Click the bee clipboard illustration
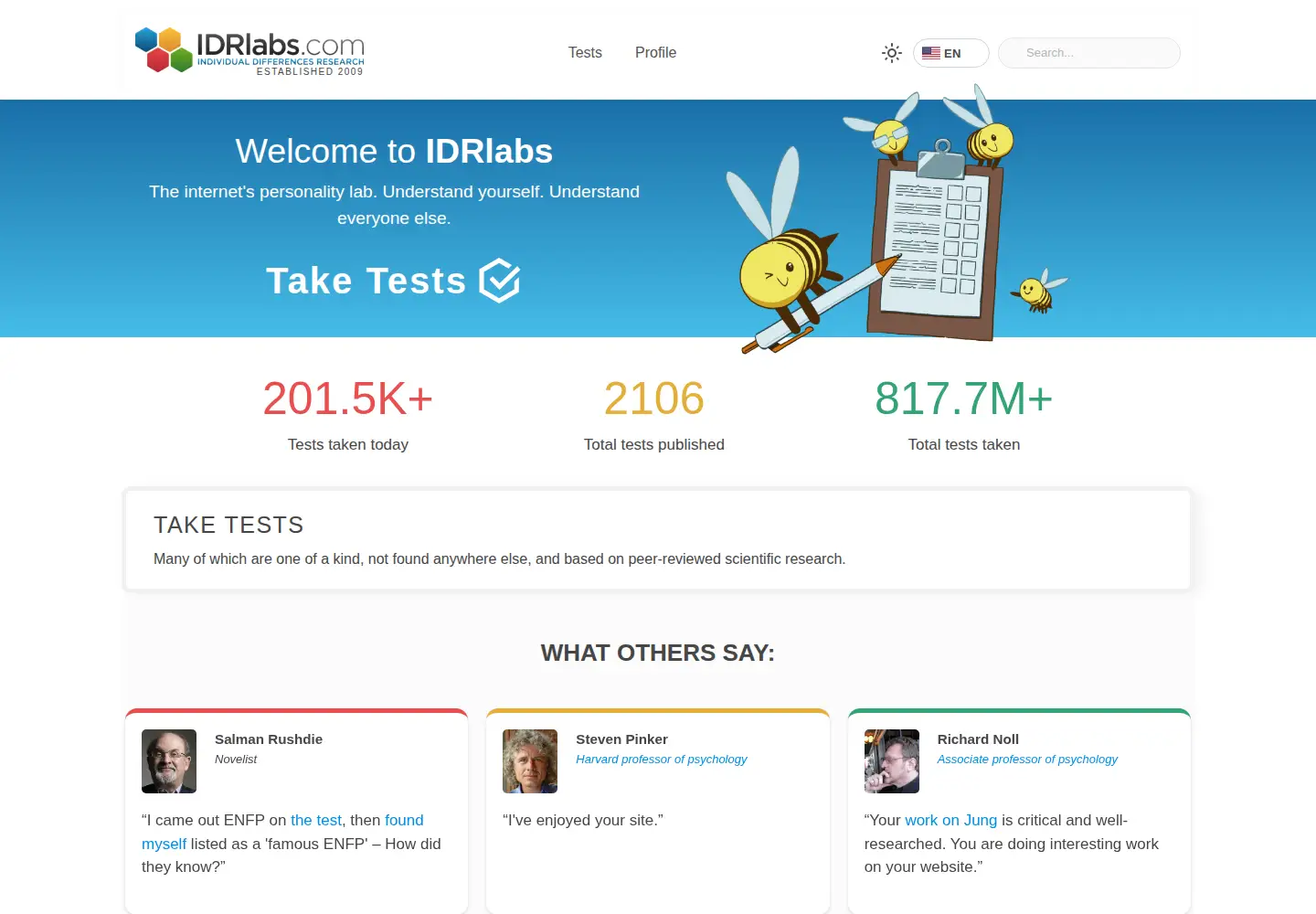1316x914 pixels. pos(897,219)
